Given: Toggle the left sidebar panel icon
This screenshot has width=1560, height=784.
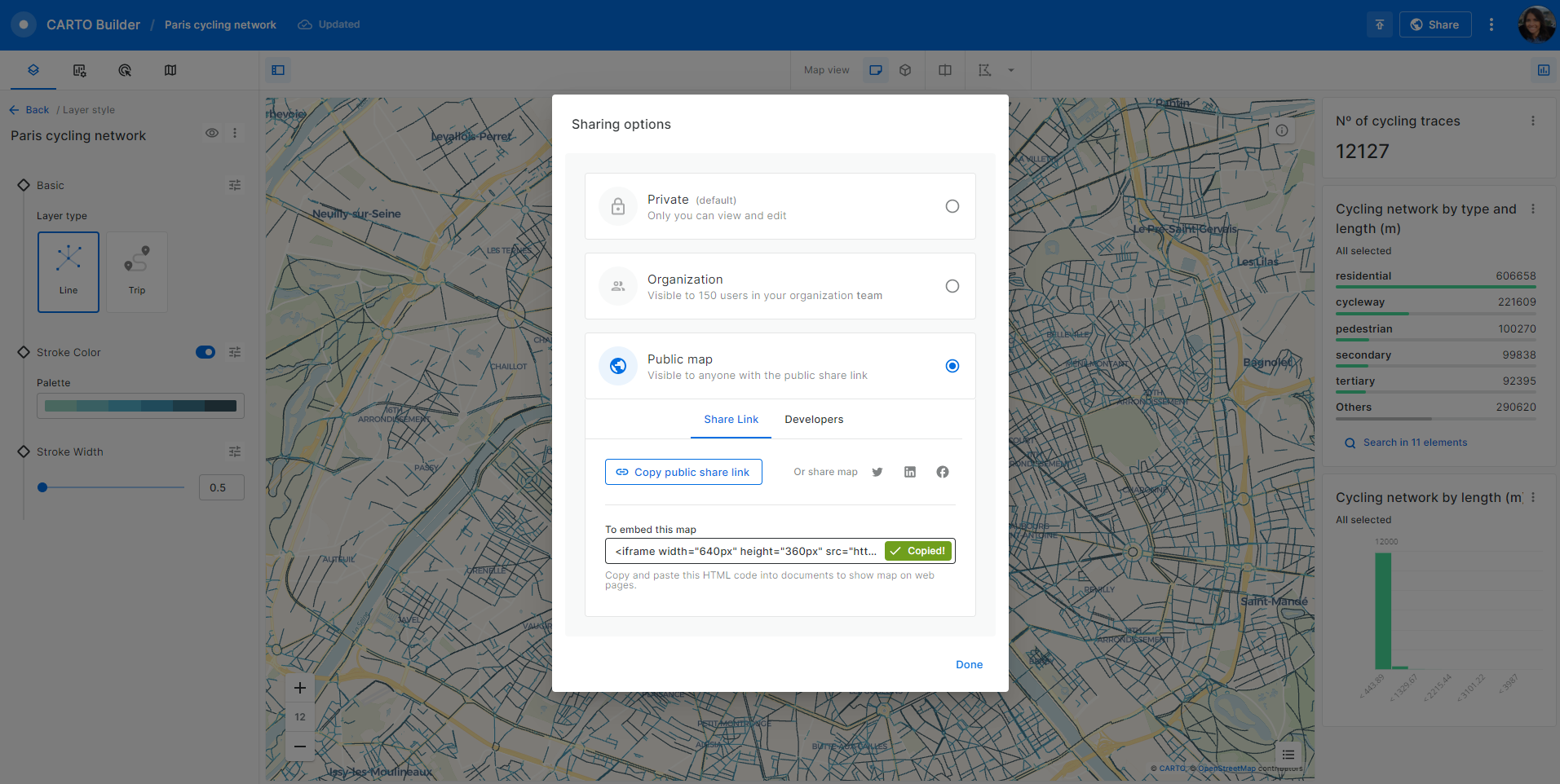Looking at the screenshot, I should [278, 70].
